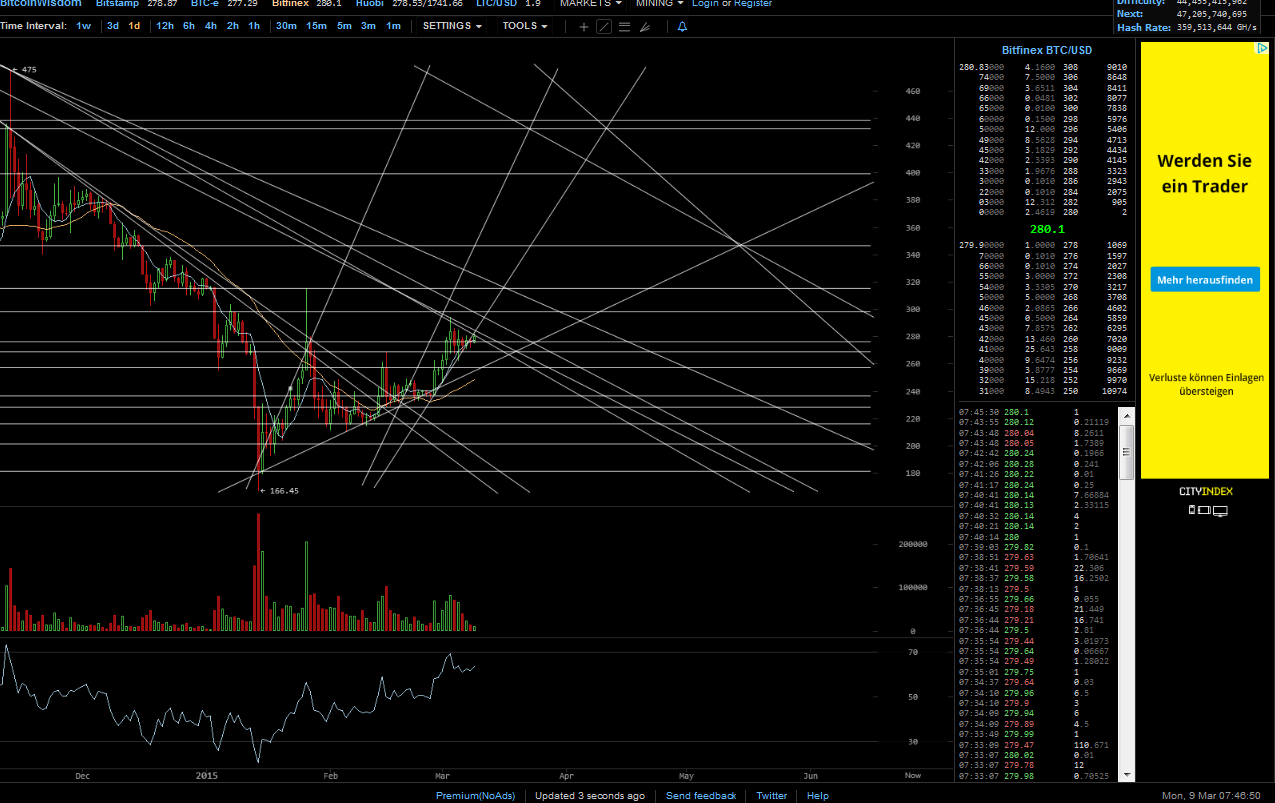Image resolution: width=1275 pixels, height=803 pixels.
Task: Open the Twitter link
Action: point(771,796)
